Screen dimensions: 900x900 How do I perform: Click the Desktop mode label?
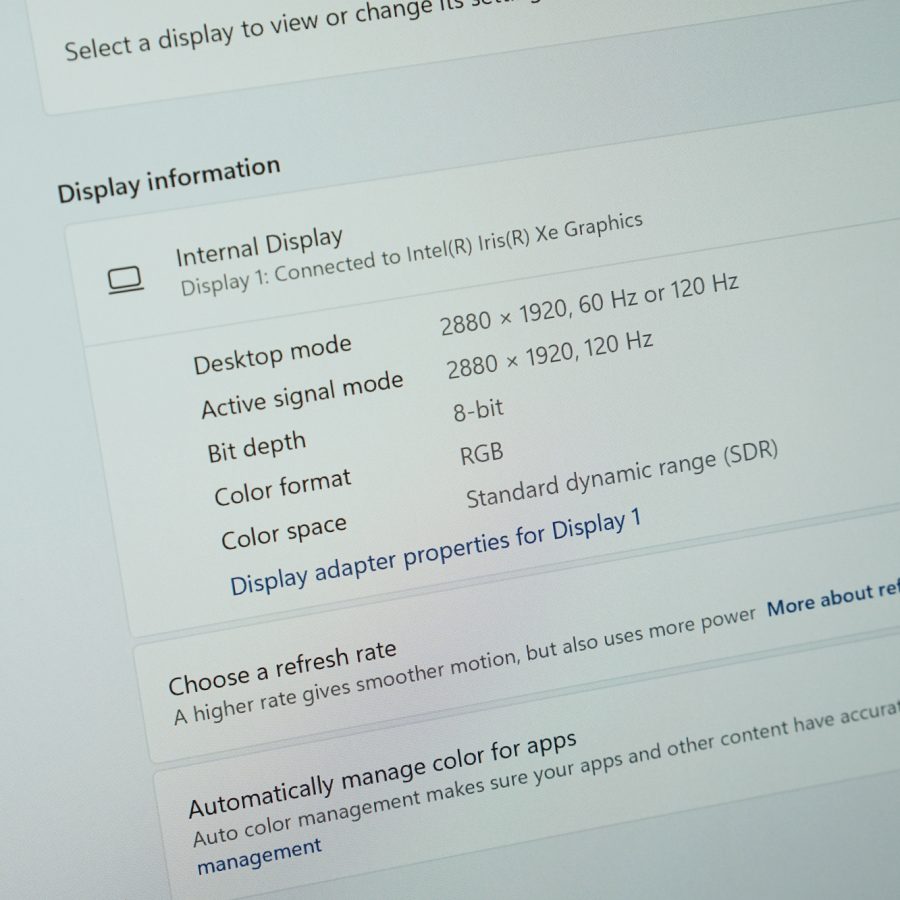273,355
